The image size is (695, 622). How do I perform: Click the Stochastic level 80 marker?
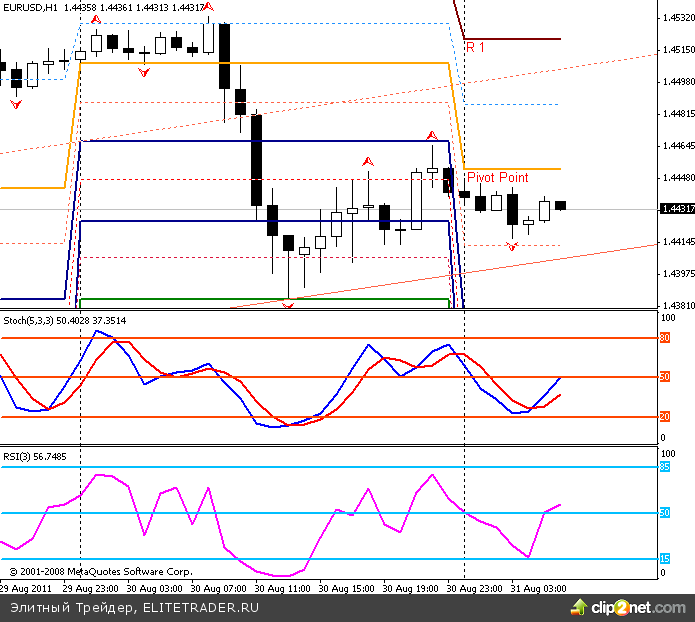tap(664, 339)
